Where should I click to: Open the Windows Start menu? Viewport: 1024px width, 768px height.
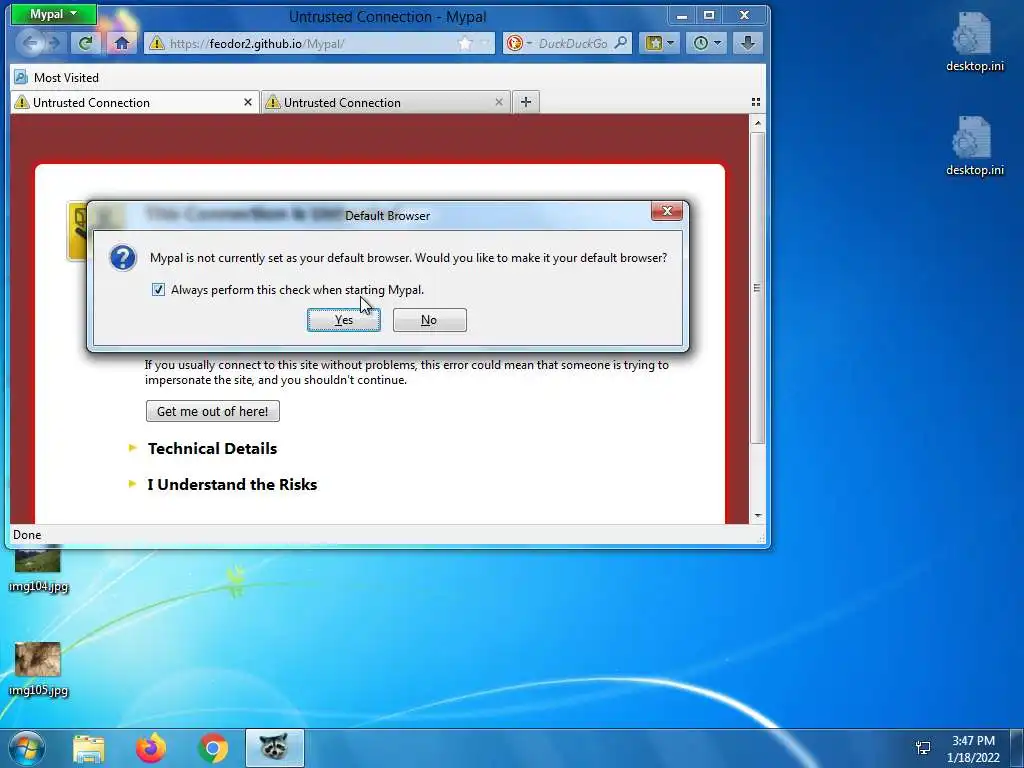tap(27, 748)
